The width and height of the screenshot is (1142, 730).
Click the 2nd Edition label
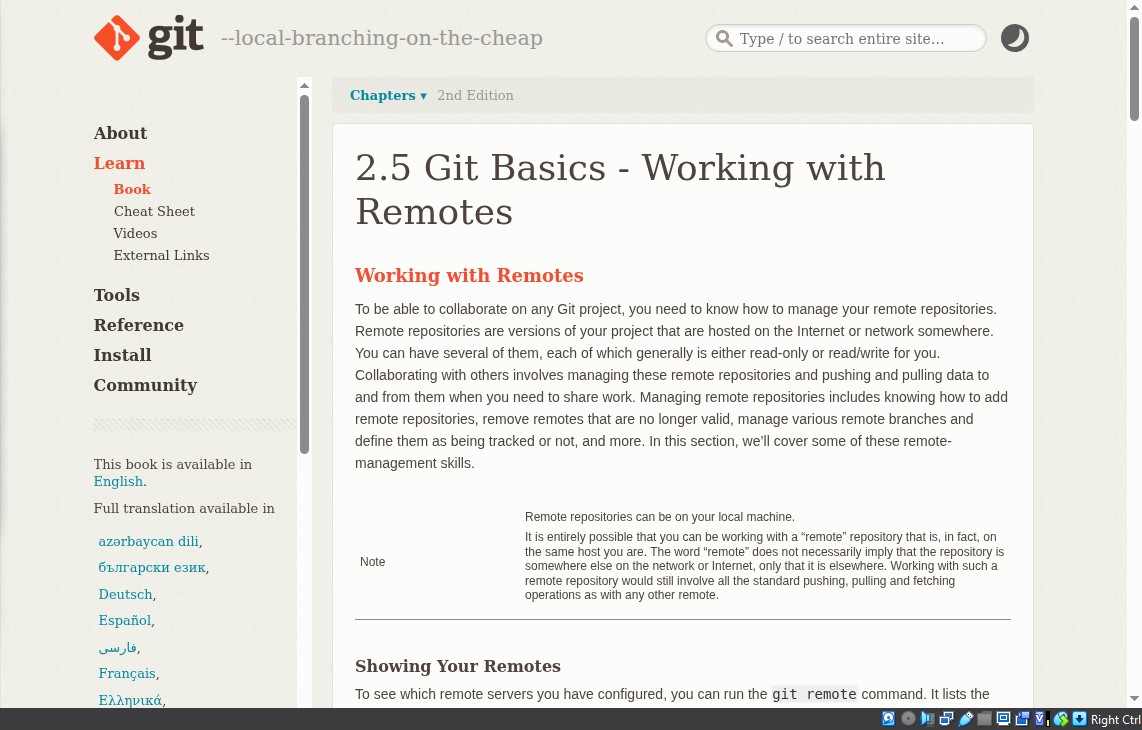coord(475,95)
